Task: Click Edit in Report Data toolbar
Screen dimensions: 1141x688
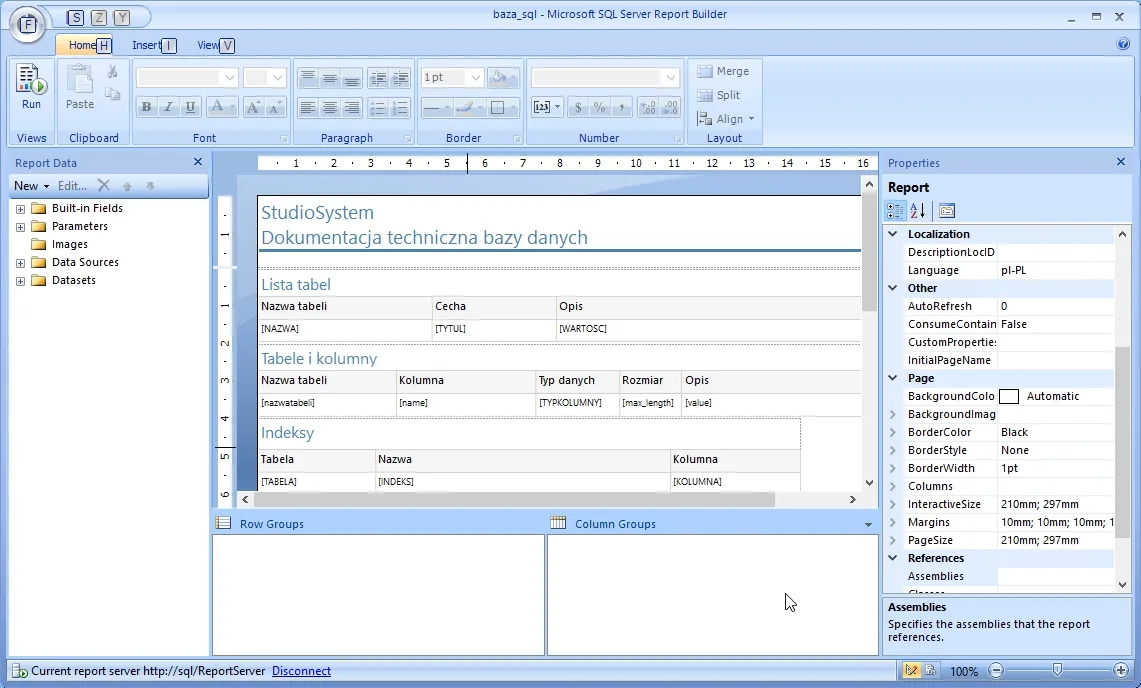Action: pos(72,186)
